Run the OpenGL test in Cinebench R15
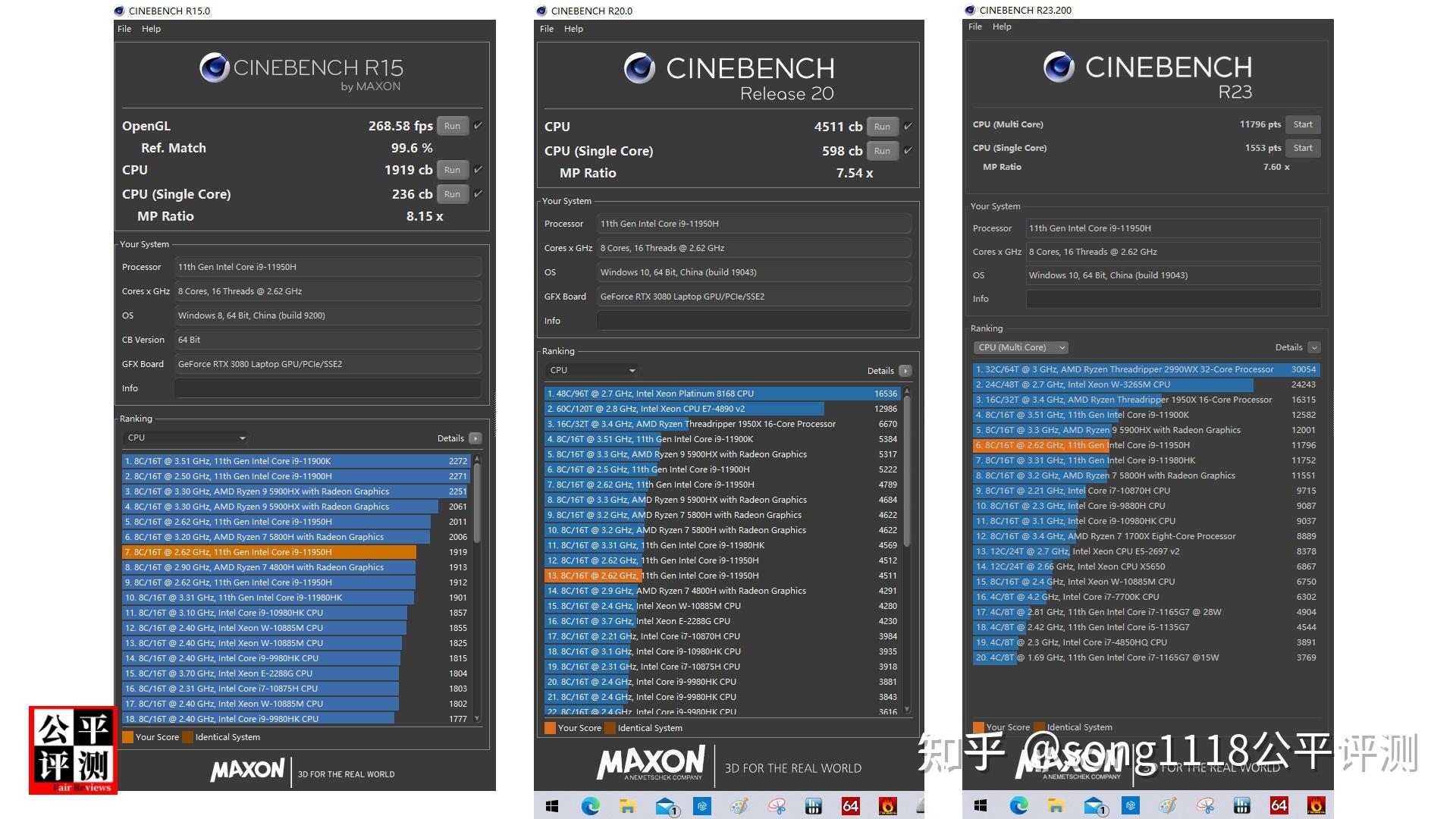Screen dimensions: 1456x819 tap(453, 126)
